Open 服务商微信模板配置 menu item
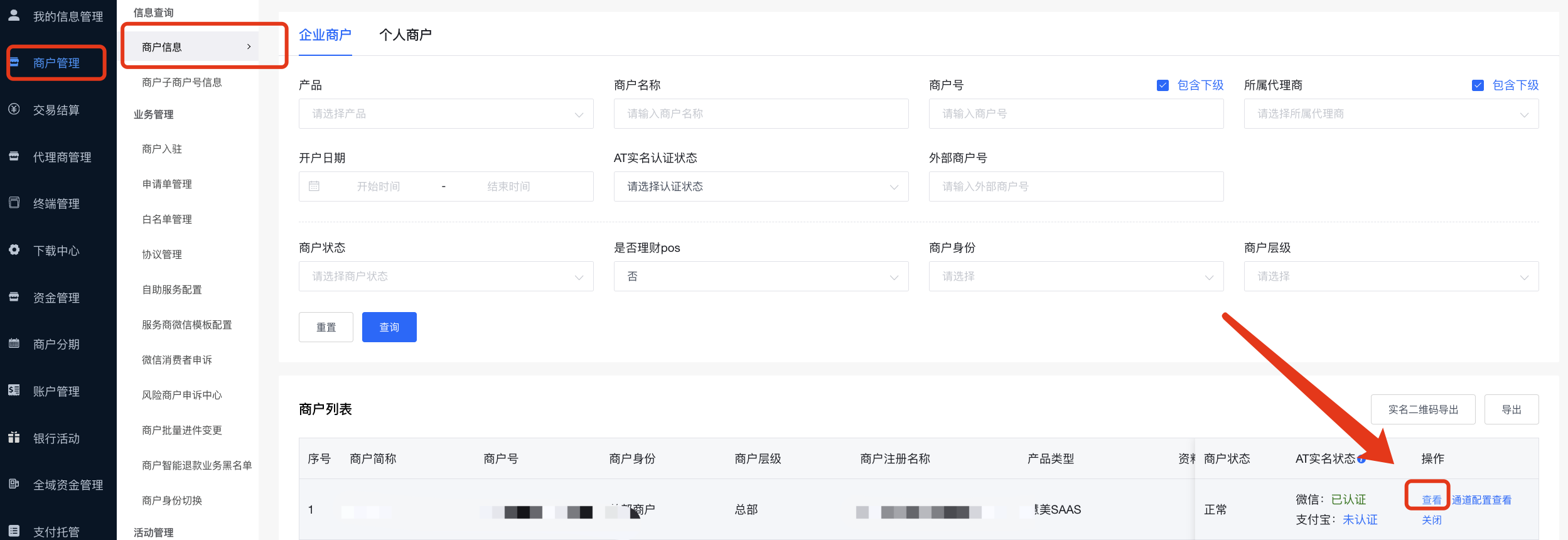The image size is (1568, 540). pyautogui.click(x=187, y=325)
